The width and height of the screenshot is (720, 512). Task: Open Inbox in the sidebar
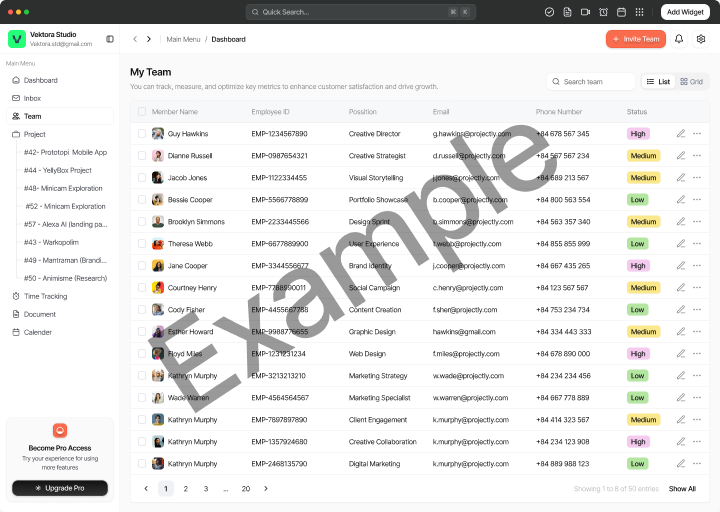pyautogui.click(x=60, y=98)
